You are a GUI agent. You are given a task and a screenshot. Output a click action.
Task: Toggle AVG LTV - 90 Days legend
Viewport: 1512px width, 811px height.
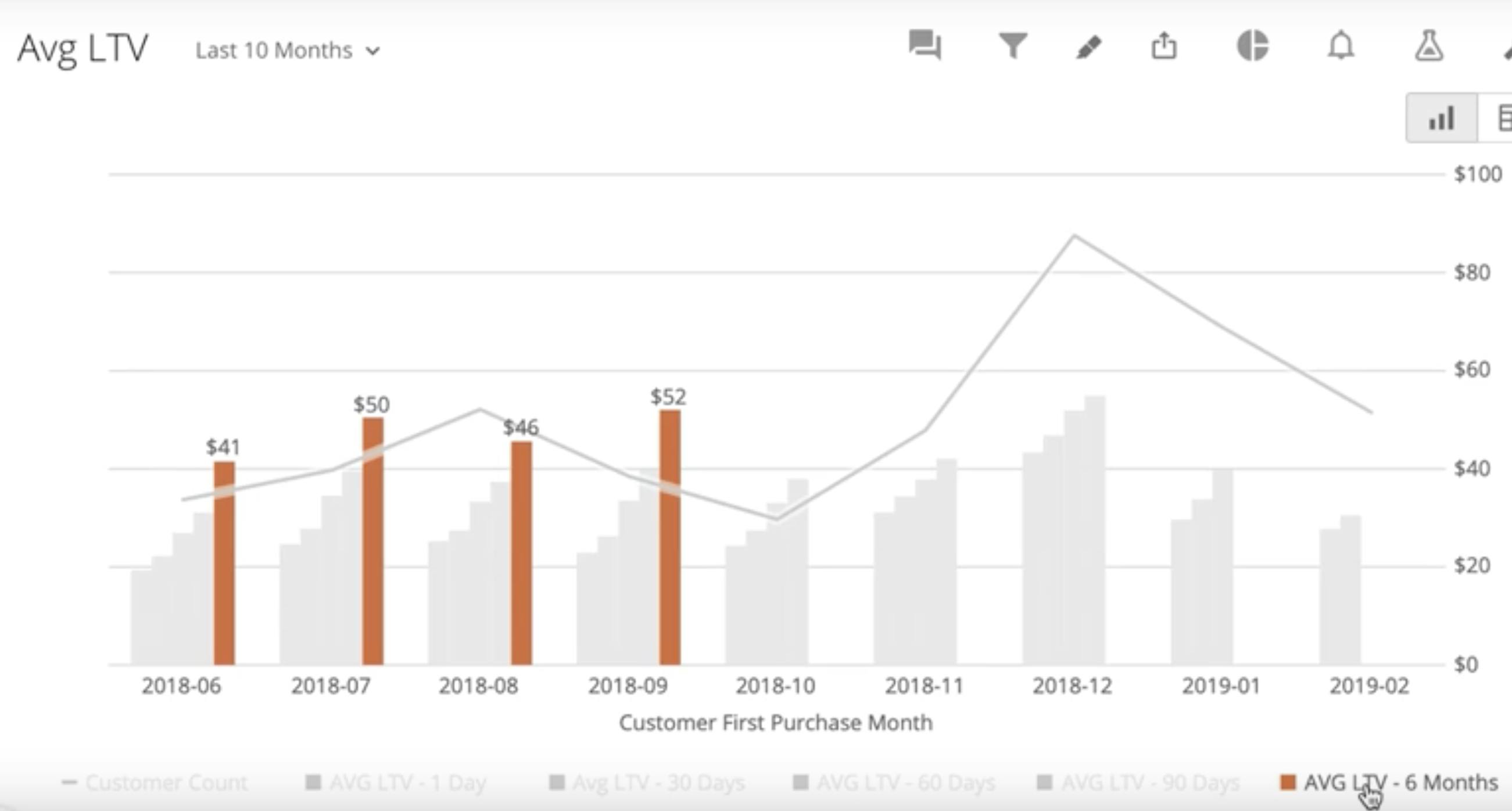pyautogui.click(x=1149, y=783)
